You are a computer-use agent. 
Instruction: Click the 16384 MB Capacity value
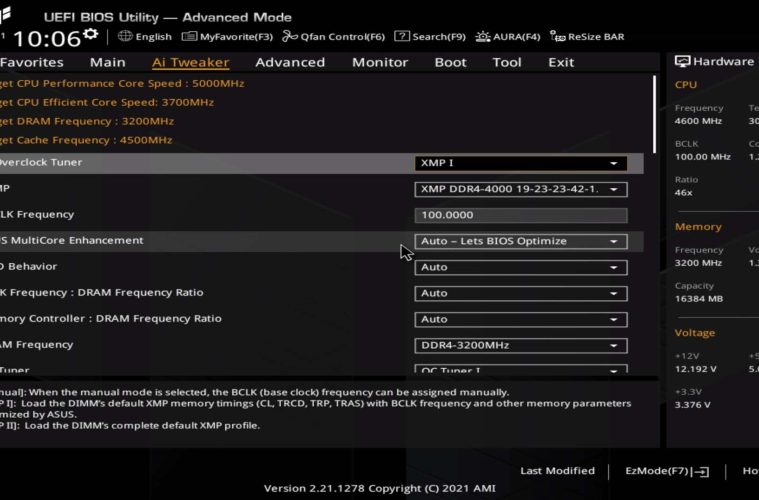pos(699,299)
